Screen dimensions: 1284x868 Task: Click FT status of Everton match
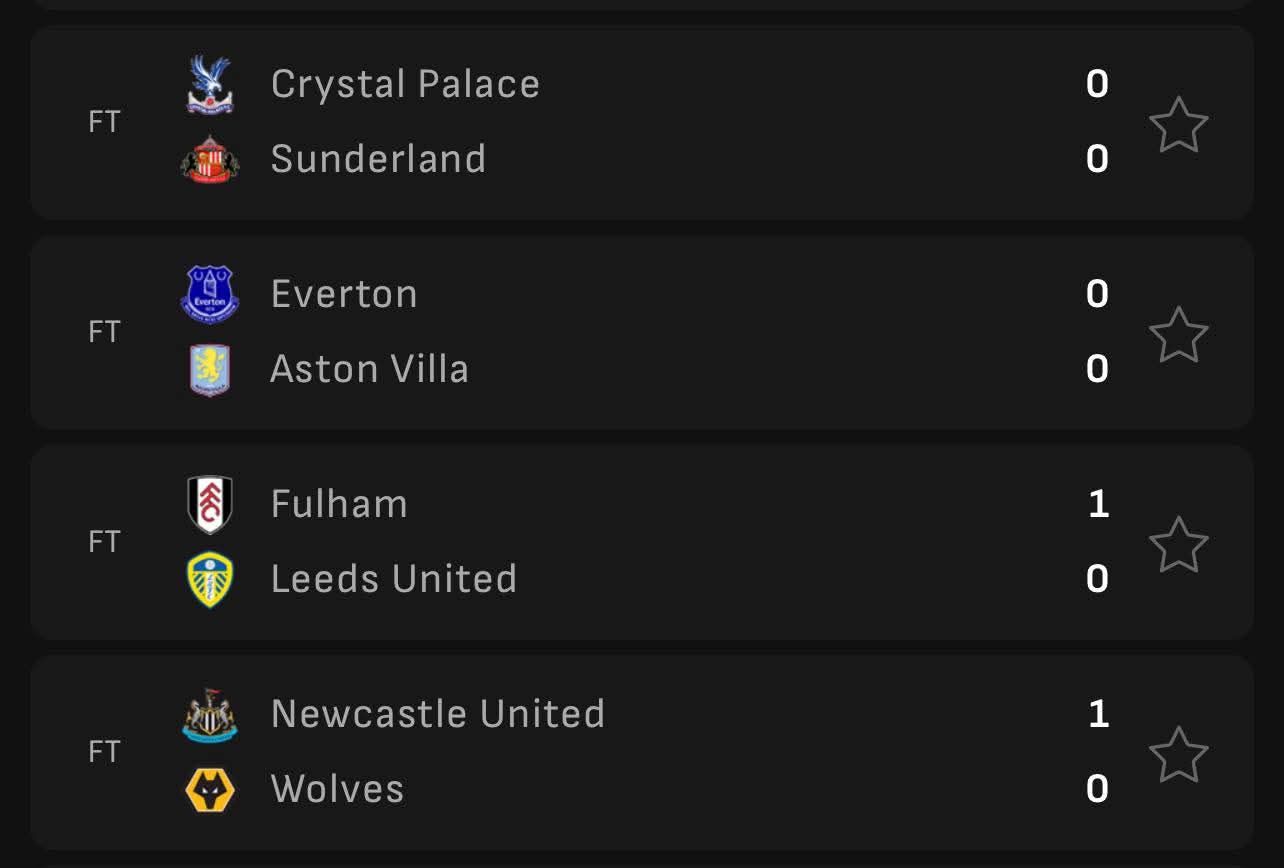pyautogui.click(x=104, y=332)
